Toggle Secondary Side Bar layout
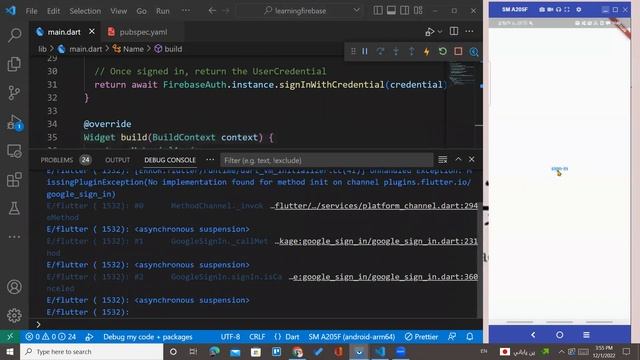The width and height of the screenshot is (640, 360). pyautogui.click(x=404, y=11)
